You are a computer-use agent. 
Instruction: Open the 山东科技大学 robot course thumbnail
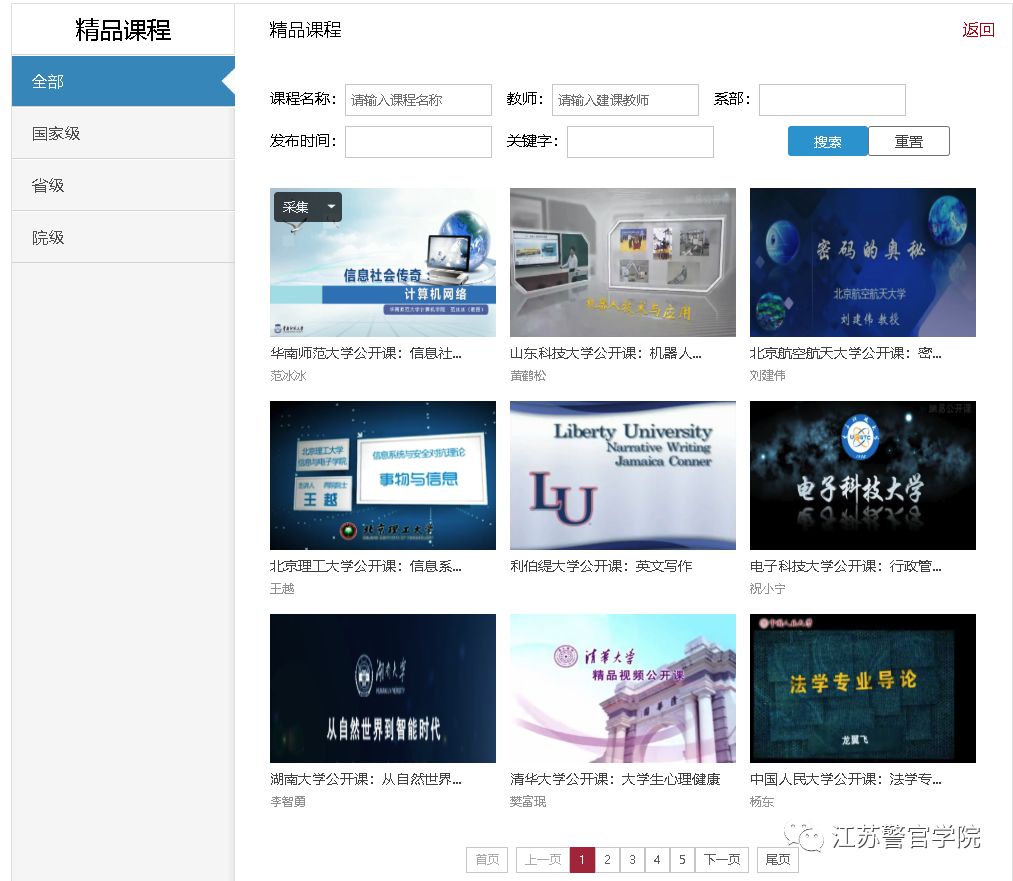click(x=623, y=262)
